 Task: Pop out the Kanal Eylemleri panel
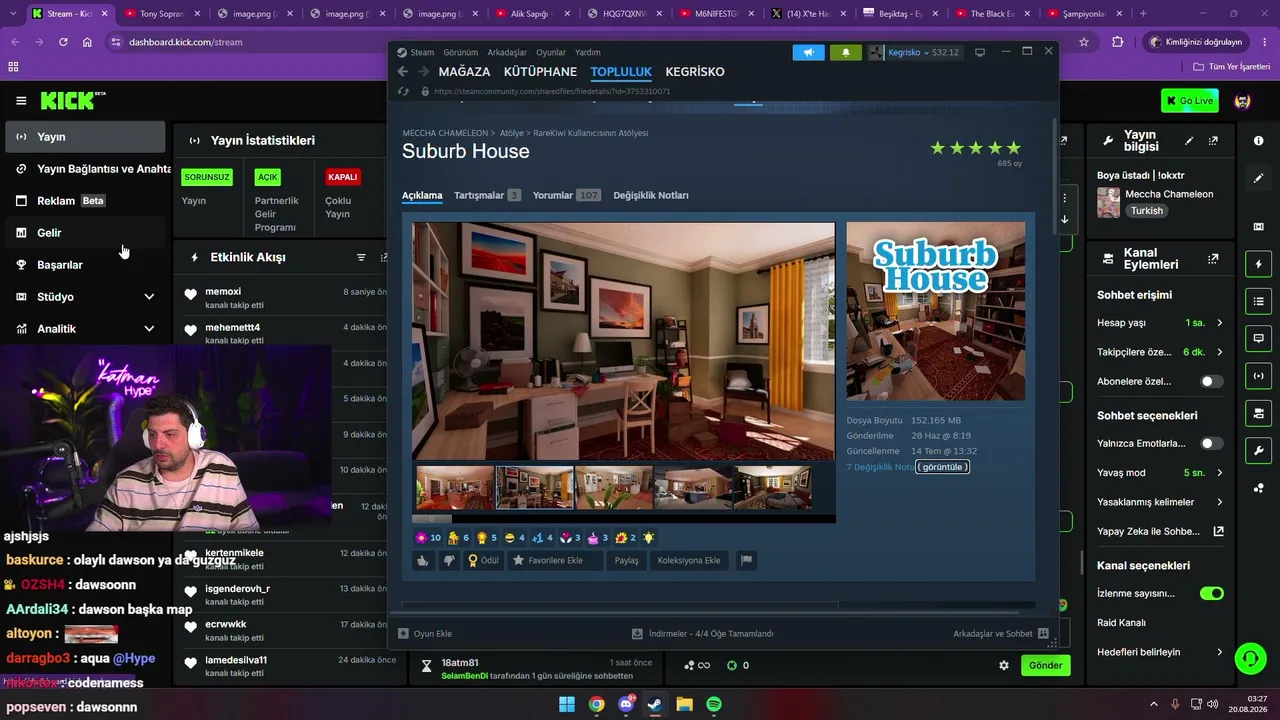point(1213,258)
